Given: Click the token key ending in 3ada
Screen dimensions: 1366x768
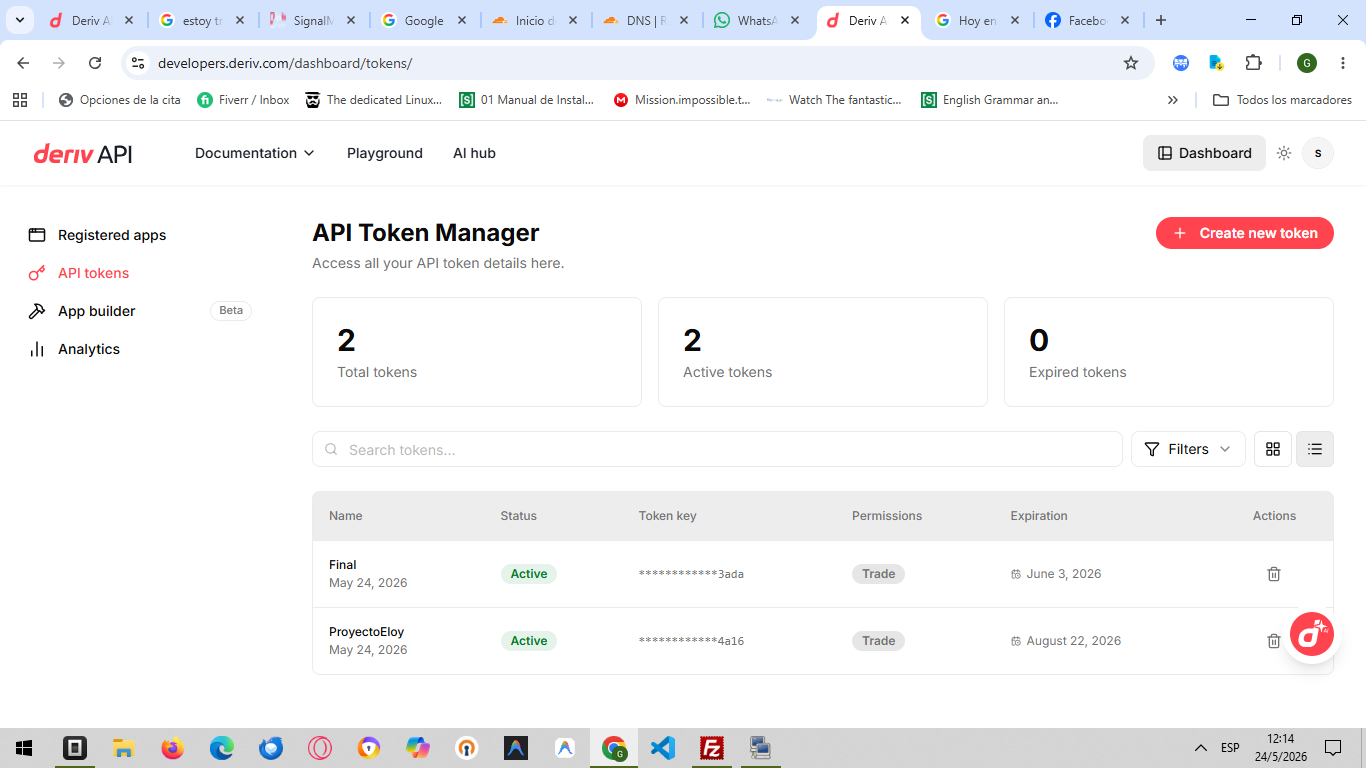Looking at the screenshot, I should click(691, 574).
